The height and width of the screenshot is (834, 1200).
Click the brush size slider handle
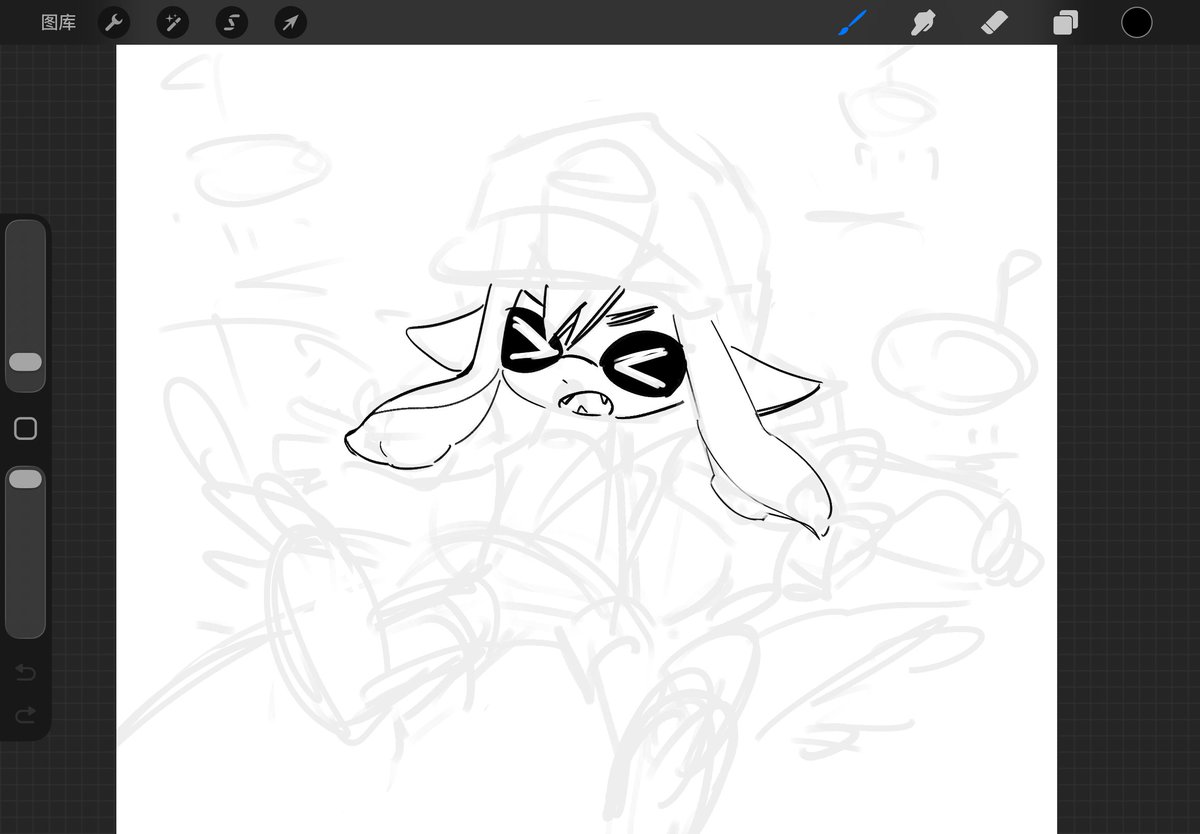[25, 362]
